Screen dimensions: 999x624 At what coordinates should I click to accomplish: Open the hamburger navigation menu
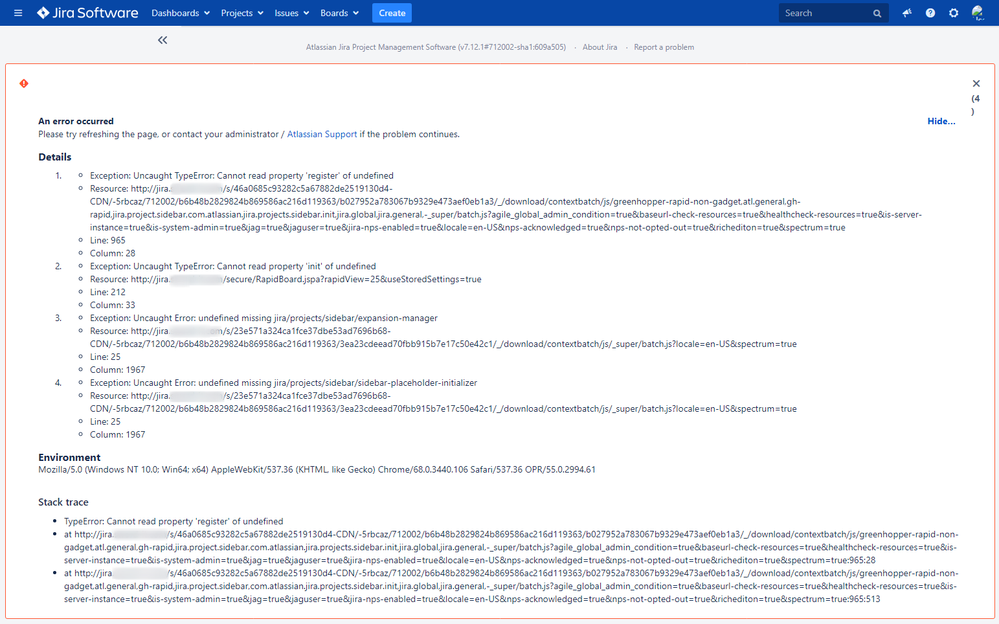pos(18,13)
